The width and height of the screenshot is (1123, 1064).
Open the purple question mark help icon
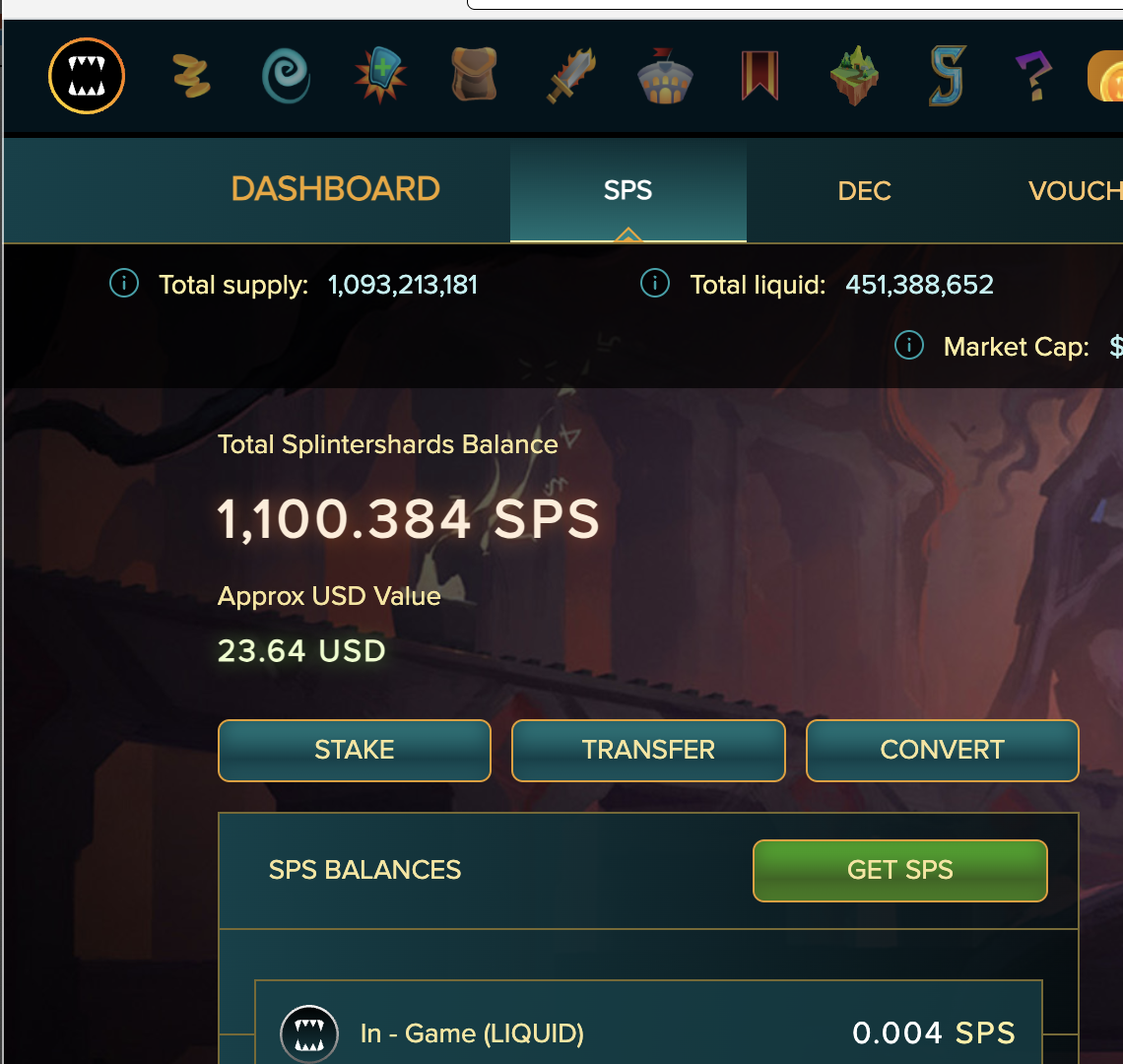pos(1033,76)
